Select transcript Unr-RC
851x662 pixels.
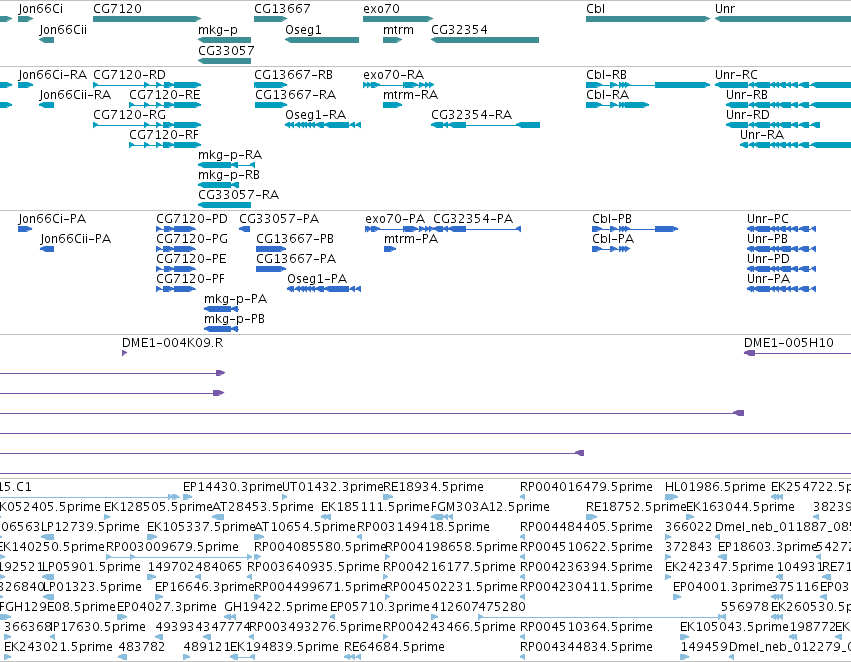(x=736, y=75)
